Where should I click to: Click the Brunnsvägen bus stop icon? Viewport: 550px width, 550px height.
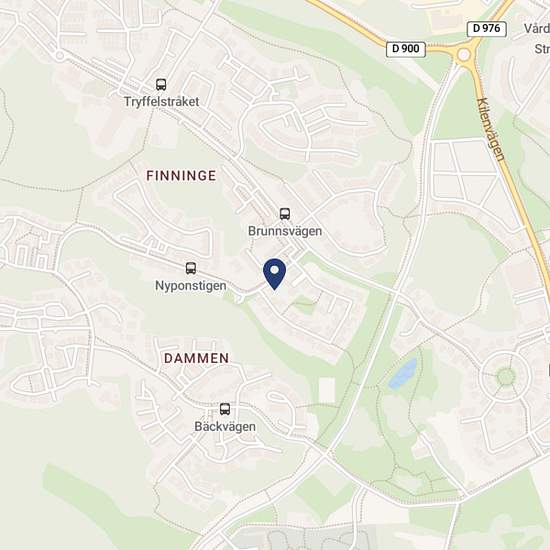click(285, 214)
